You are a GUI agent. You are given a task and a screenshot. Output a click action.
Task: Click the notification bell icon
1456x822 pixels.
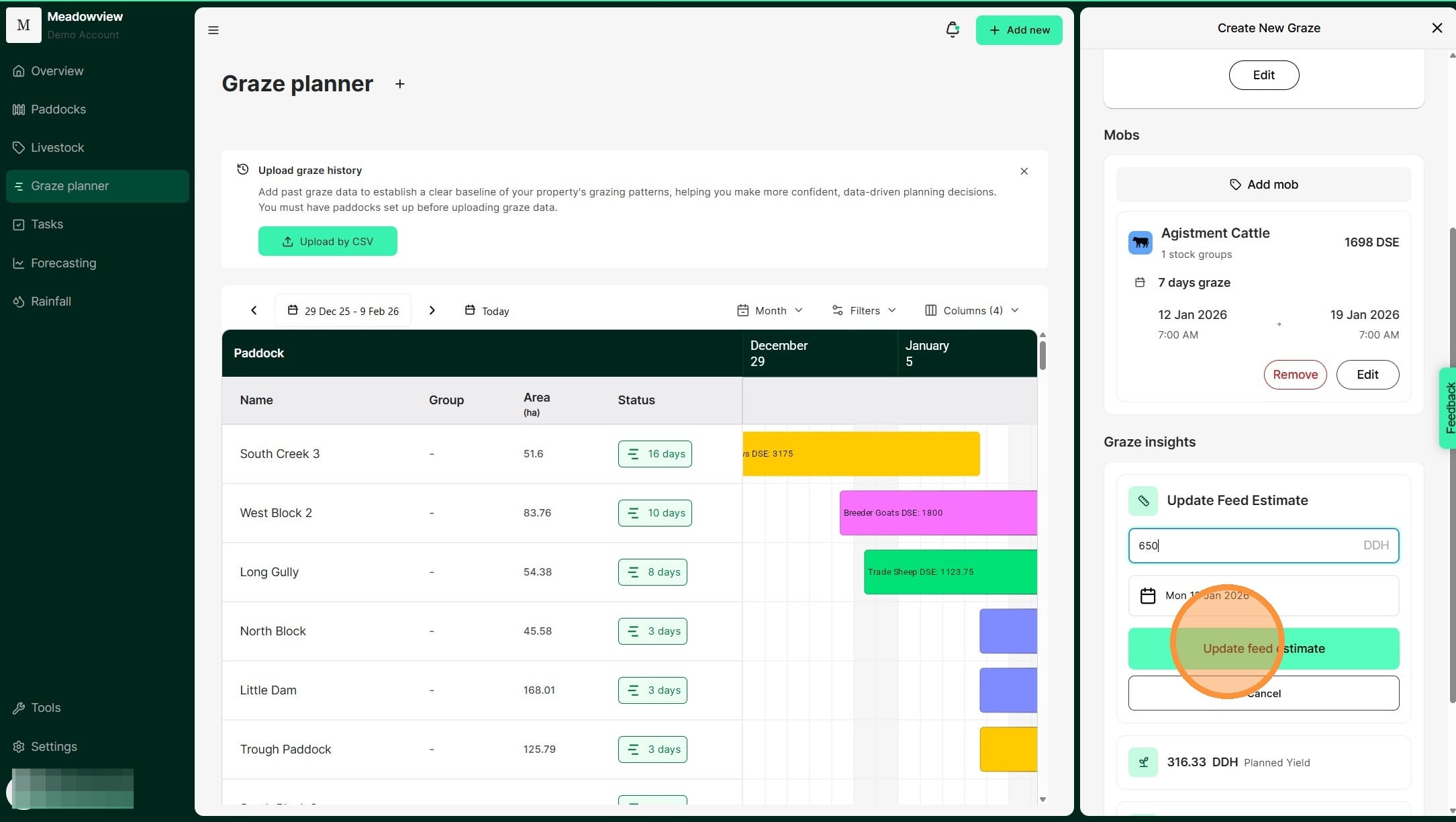952,30
